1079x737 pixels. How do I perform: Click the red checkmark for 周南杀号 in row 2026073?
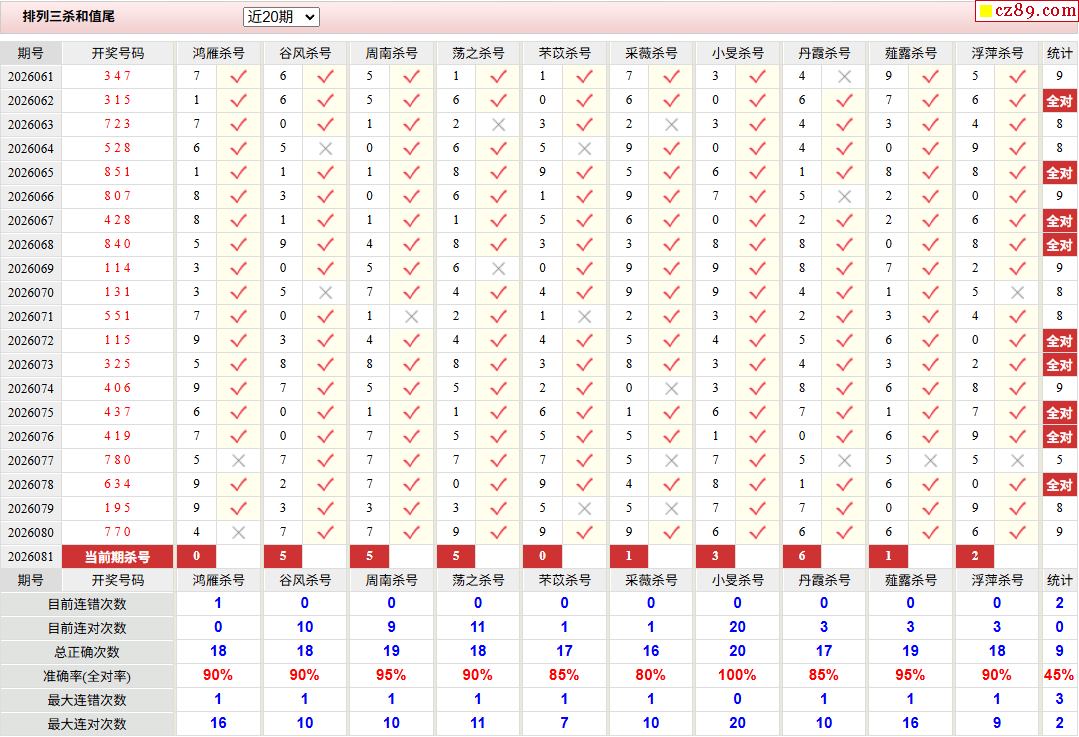(412, 365)
